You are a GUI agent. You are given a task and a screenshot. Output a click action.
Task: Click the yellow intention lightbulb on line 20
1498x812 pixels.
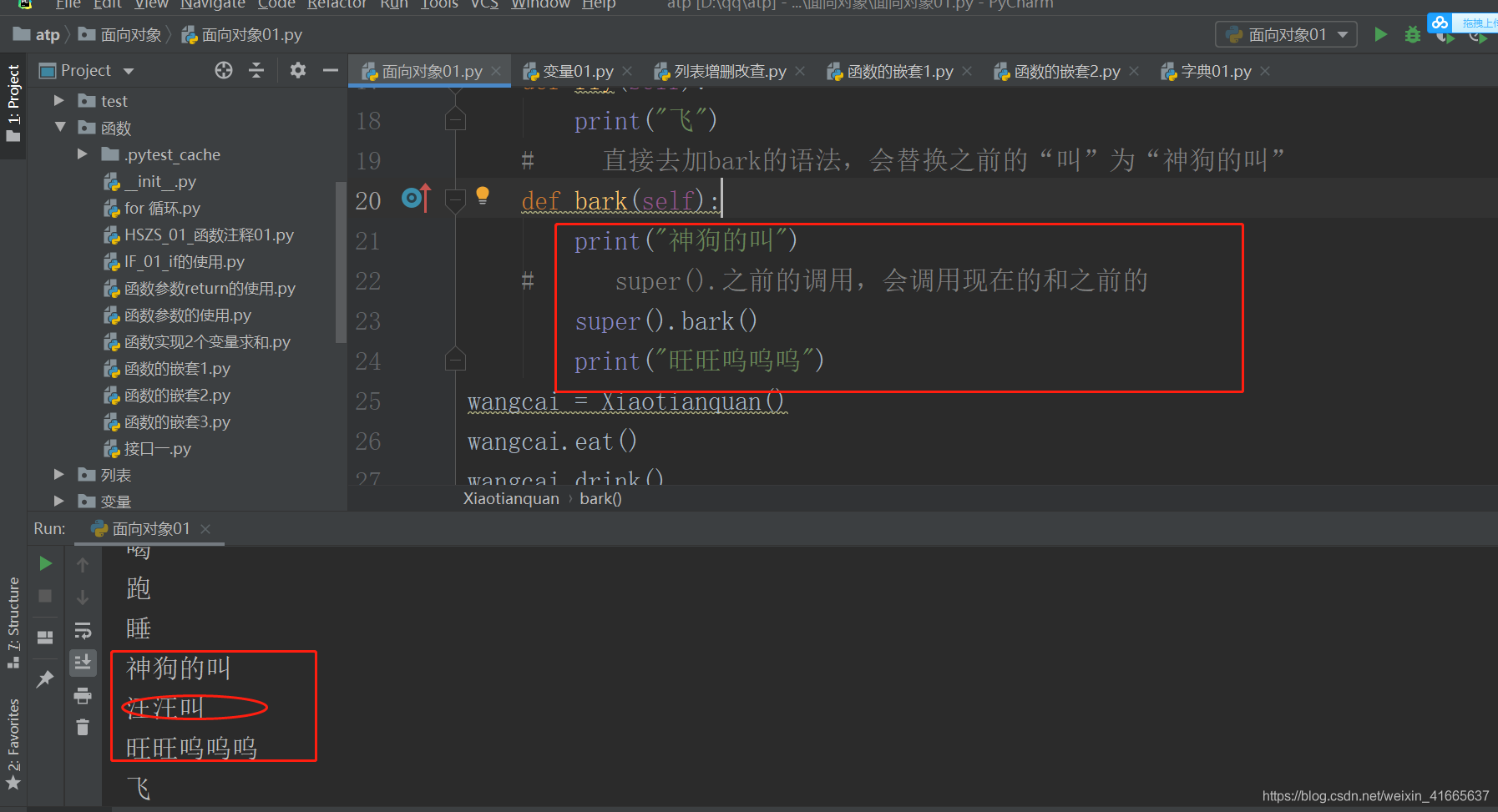coord(482,195)
